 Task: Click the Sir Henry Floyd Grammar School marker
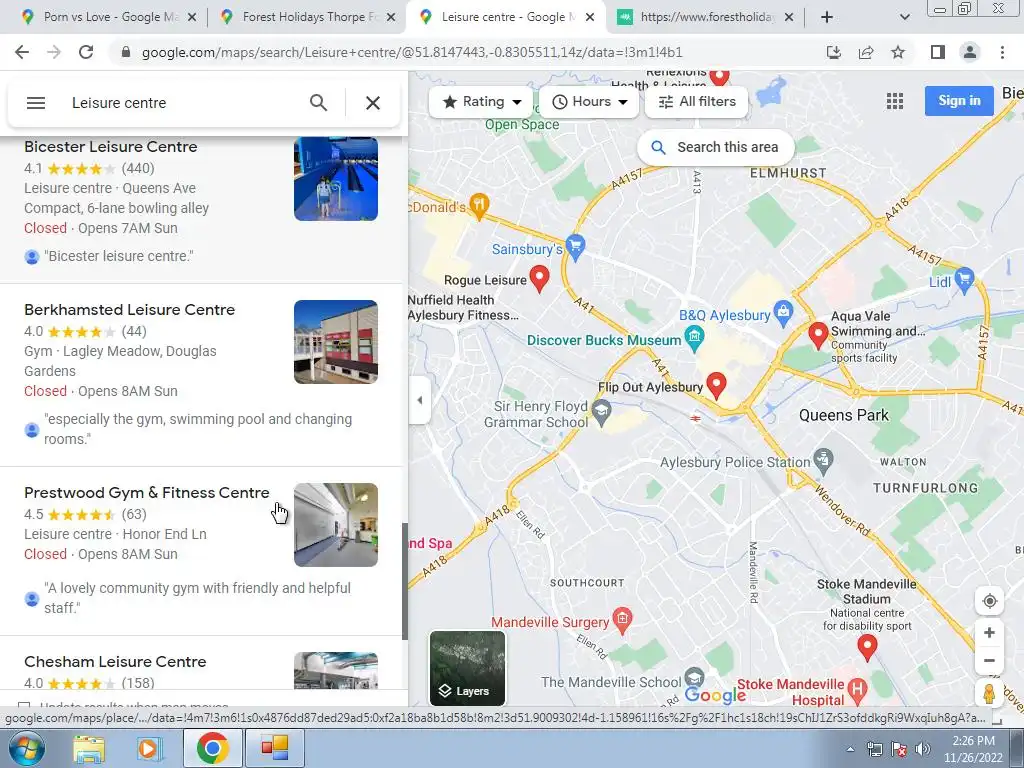tap(601, 411)
